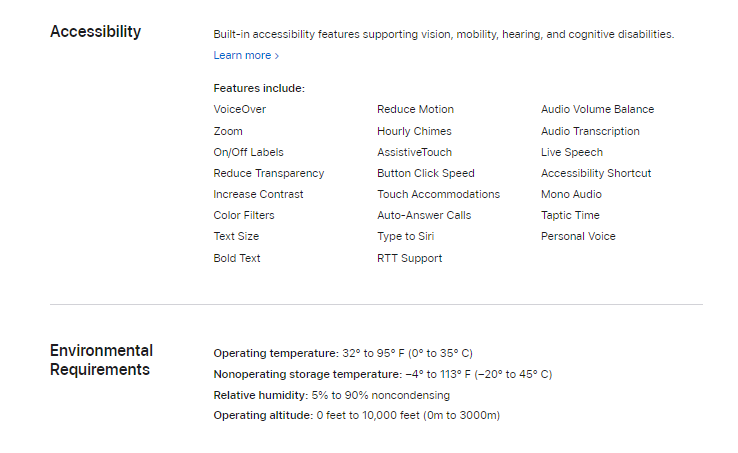The height and width of the screenshot is (453, 738).
Task: Select the Operating altitude specification text
Action: click(356, 415)
